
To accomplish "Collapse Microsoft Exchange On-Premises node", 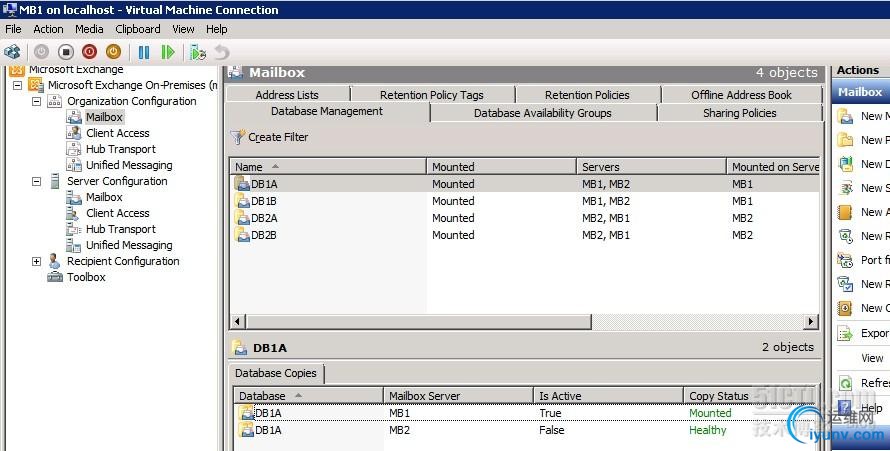I will (18, 85).
